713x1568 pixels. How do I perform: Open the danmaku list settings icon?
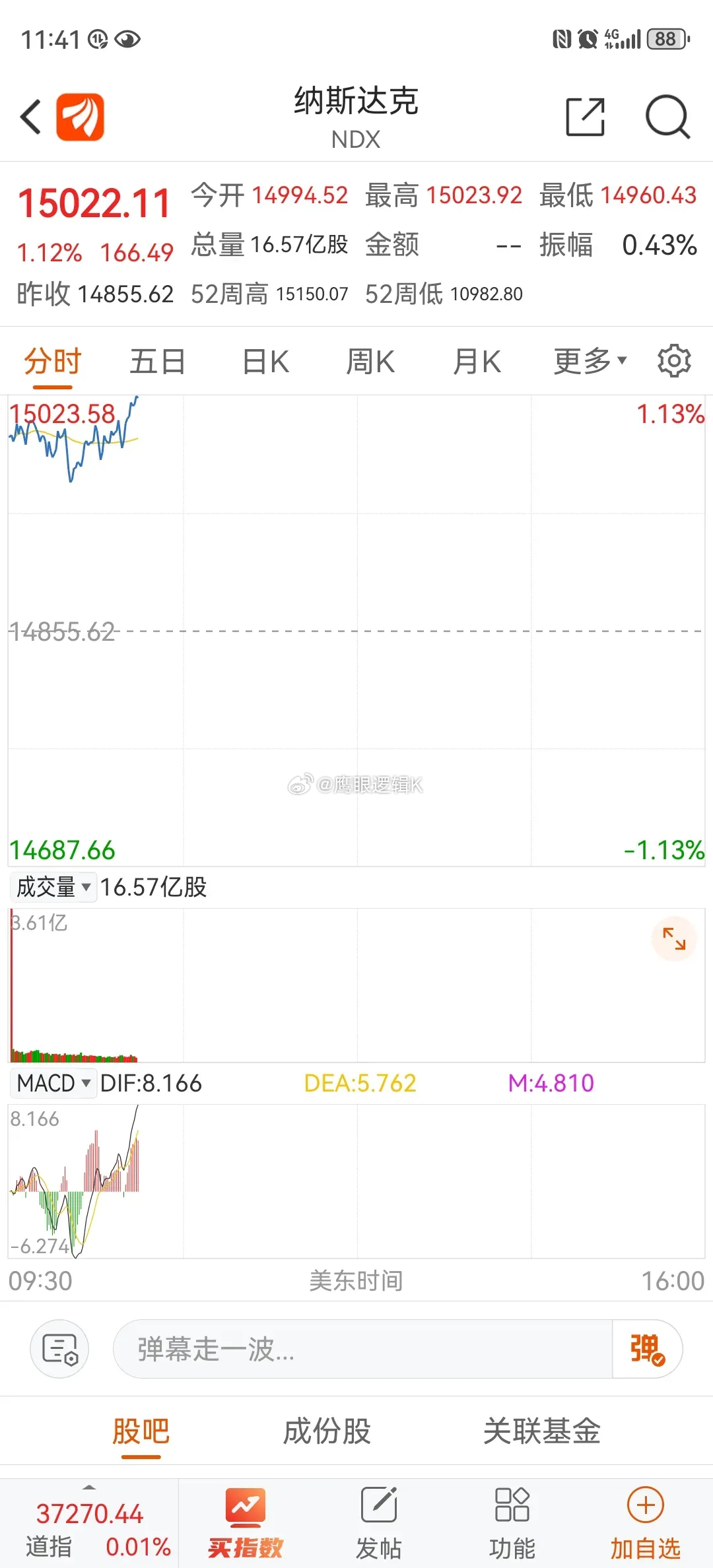point(60,1348)
